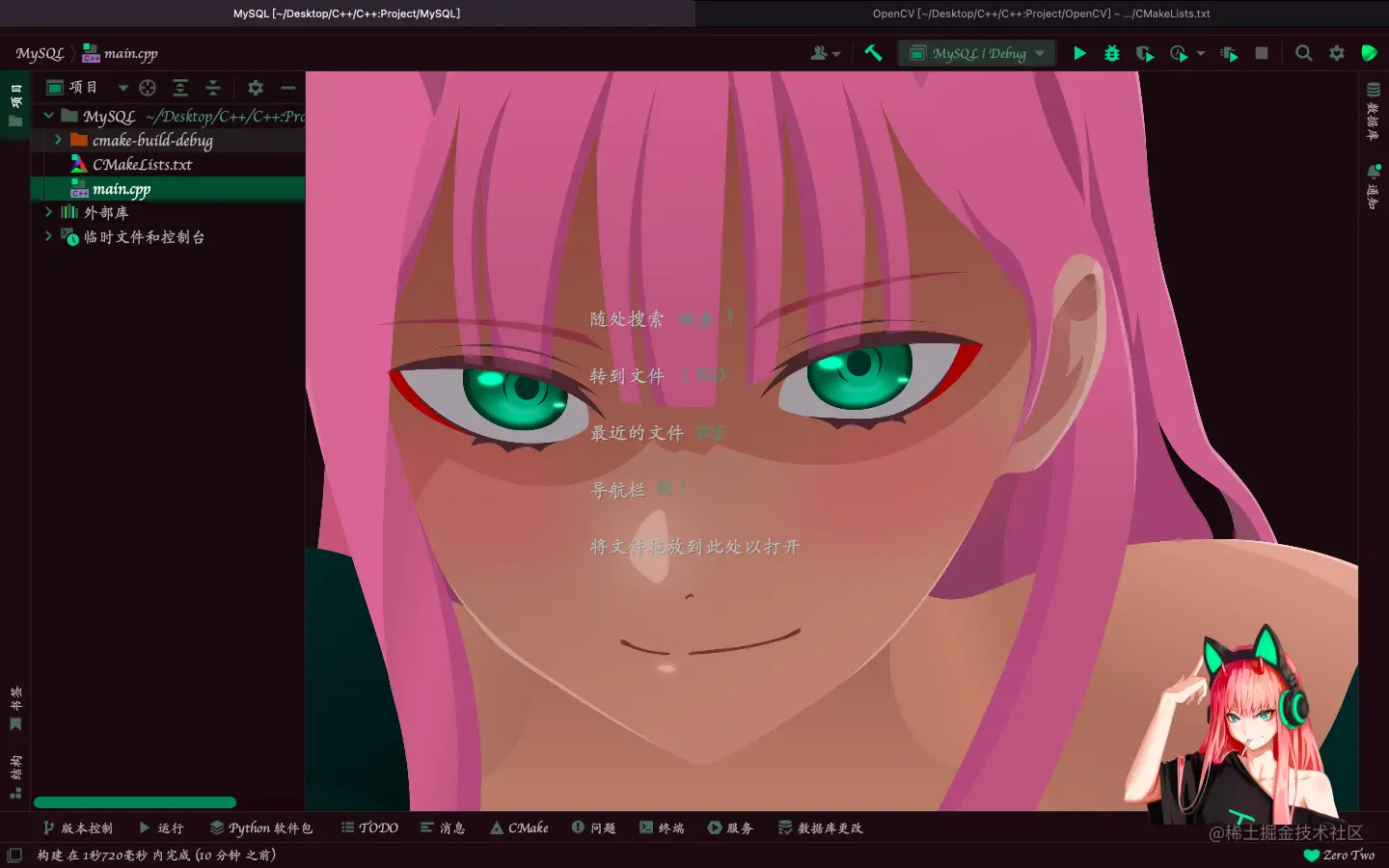The image size is (1389, 868).
Task: Open the 运行 tool window tab
Action: point(161,827)
